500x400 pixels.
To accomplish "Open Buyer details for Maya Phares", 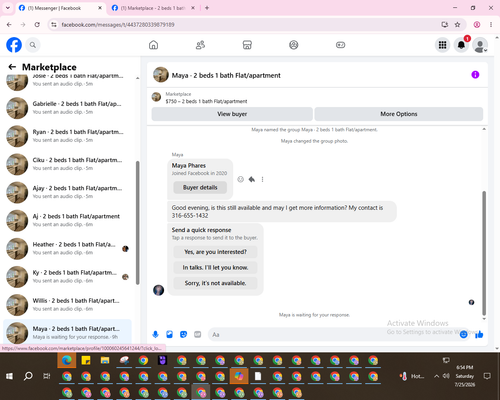I will tap(200, 187).
